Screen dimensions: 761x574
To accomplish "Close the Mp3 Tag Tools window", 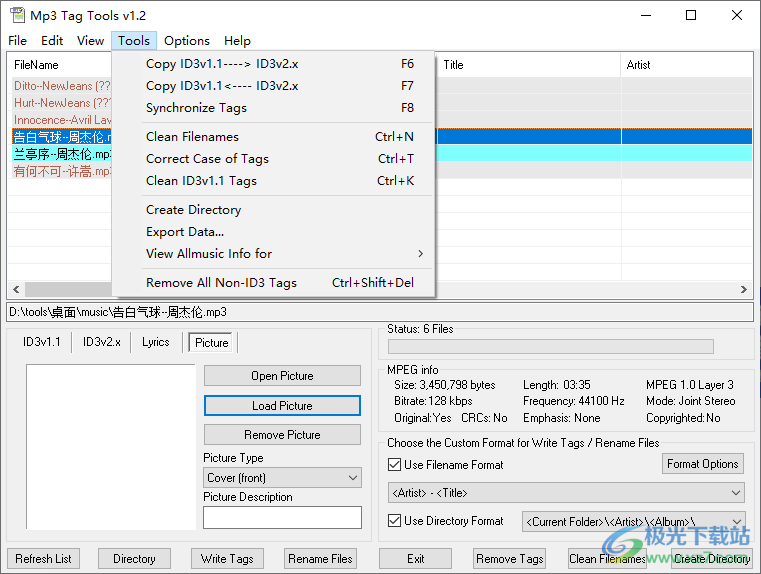I will [737, 16].
